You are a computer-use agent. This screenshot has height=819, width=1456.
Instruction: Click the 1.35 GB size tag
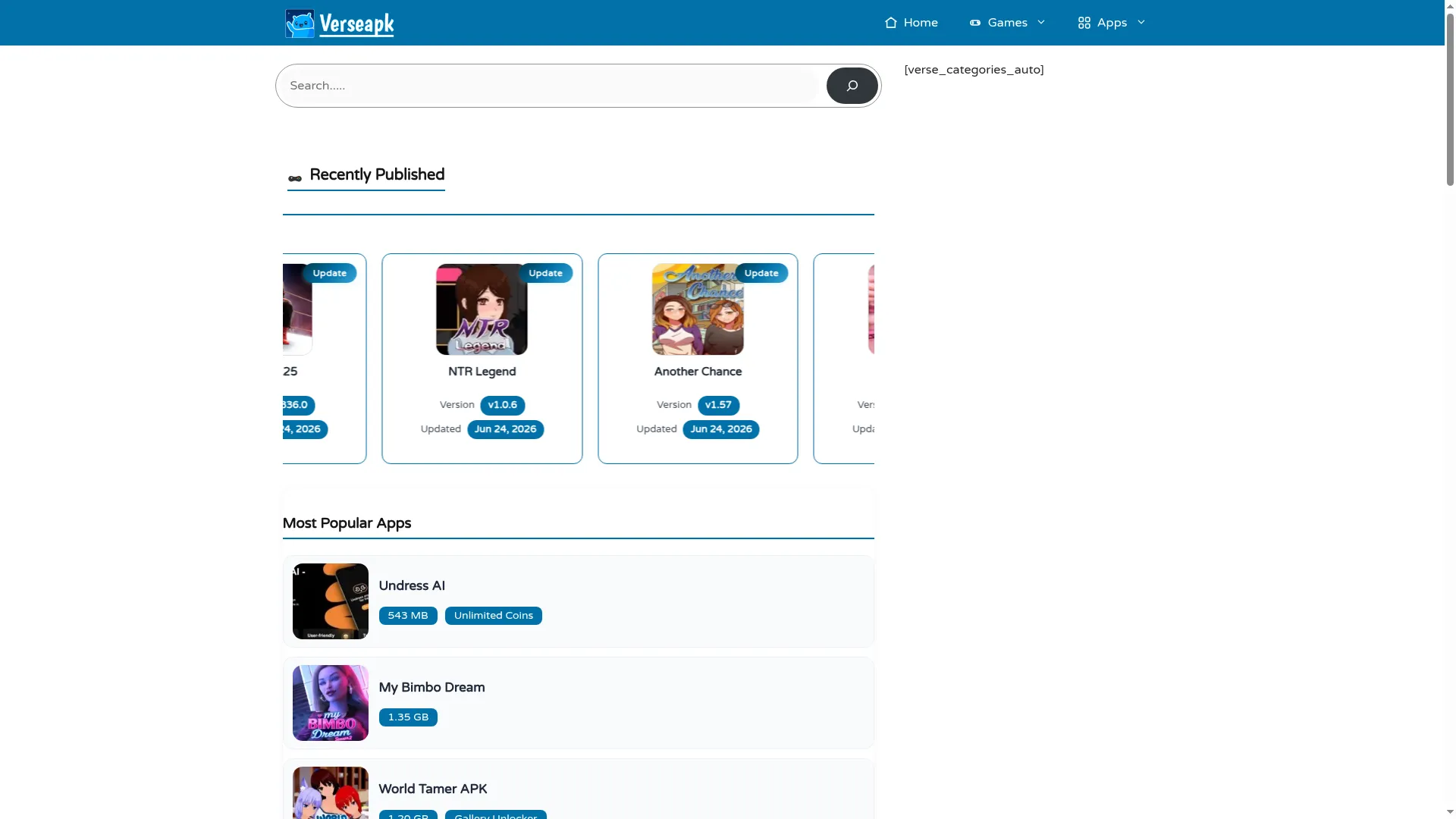click(x=408, y=717)
